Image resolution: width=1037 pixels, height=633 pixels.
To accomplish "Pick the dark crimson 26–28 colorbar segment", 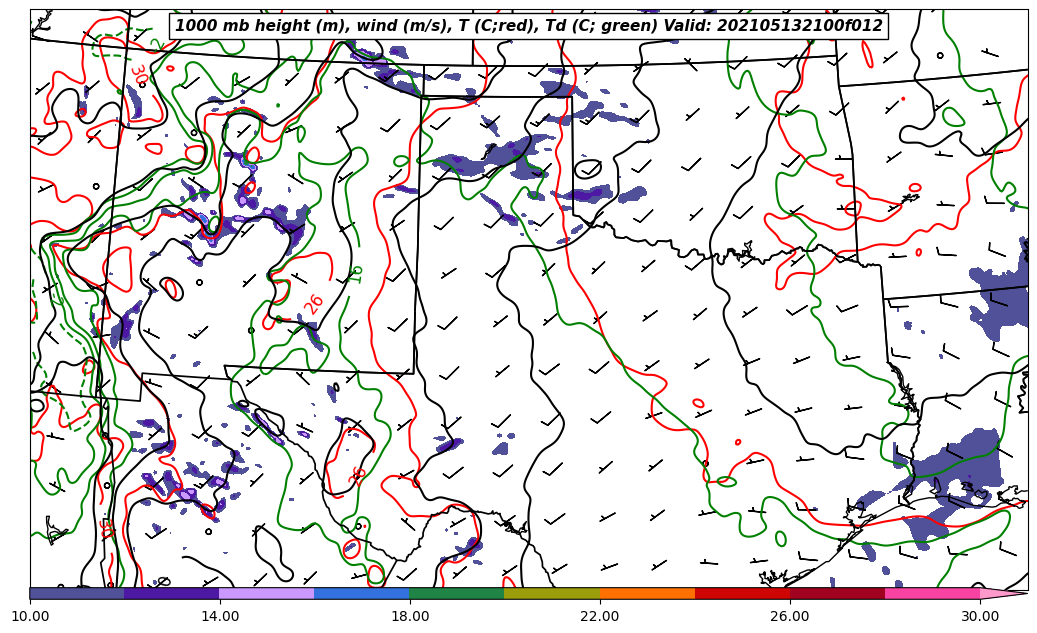I will click(837, 593).
